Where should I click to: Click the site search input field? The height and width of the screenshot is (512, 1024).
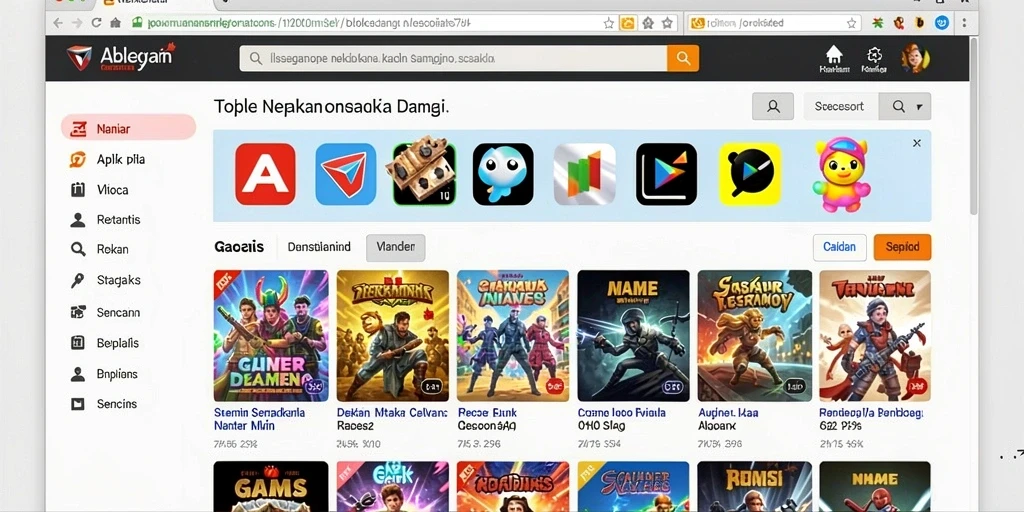[453, 58]
